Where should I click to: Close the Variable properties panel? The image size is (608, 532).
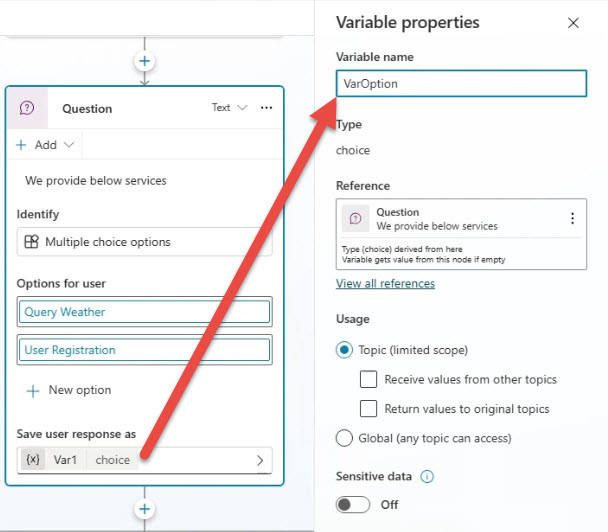573,23
